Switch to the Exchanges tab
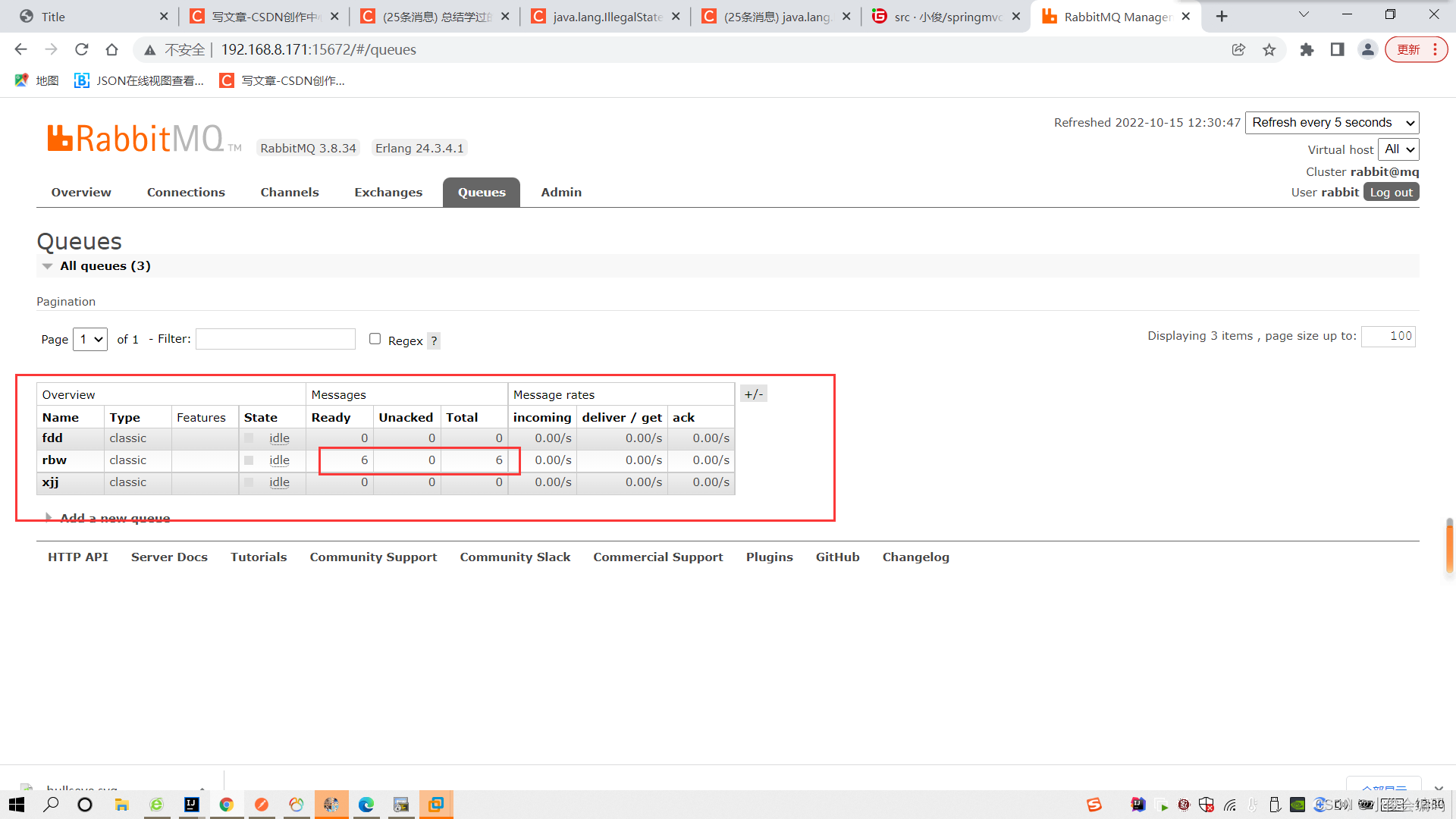 (388, 193)
